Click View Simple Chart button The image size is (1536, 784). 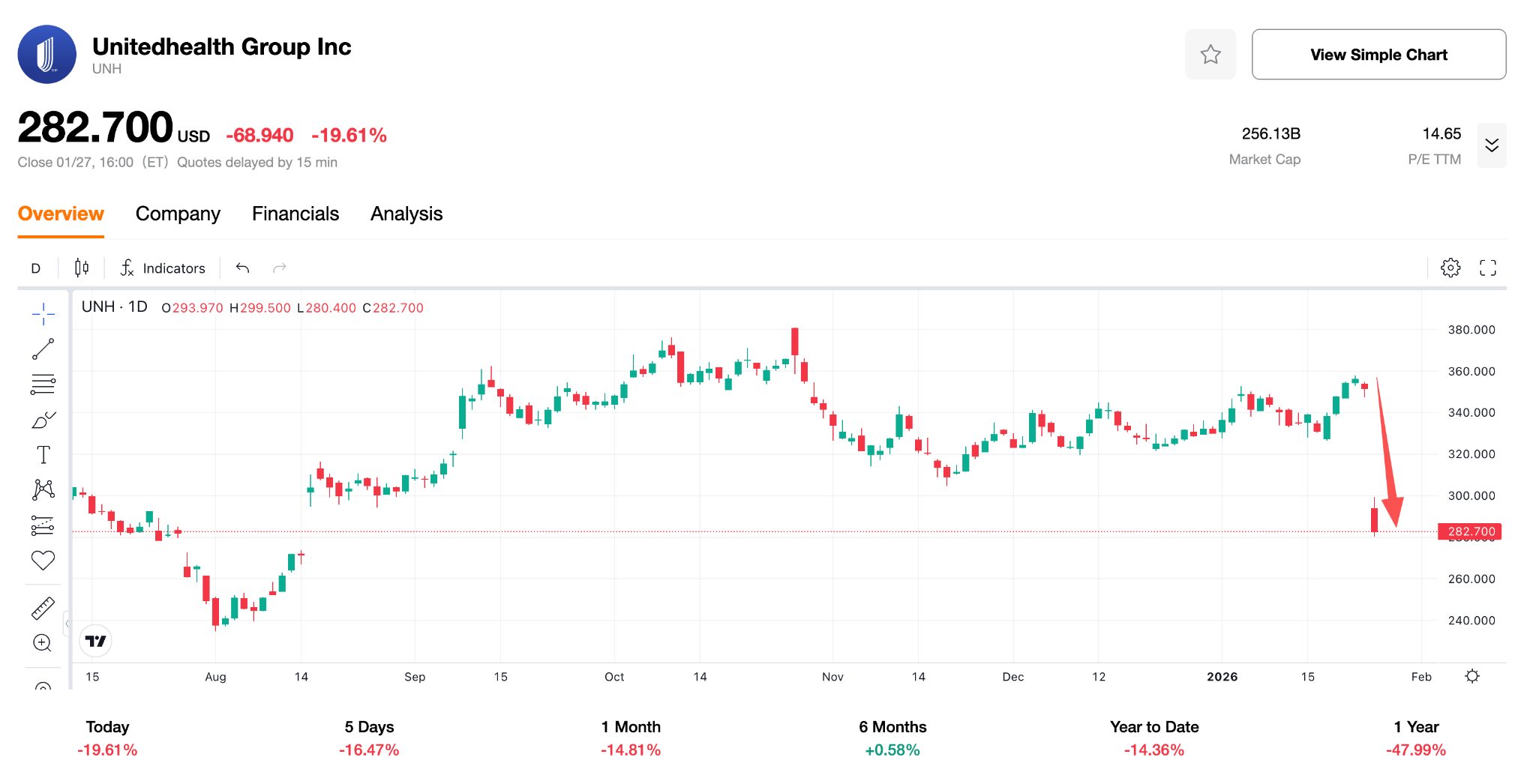1378,55
